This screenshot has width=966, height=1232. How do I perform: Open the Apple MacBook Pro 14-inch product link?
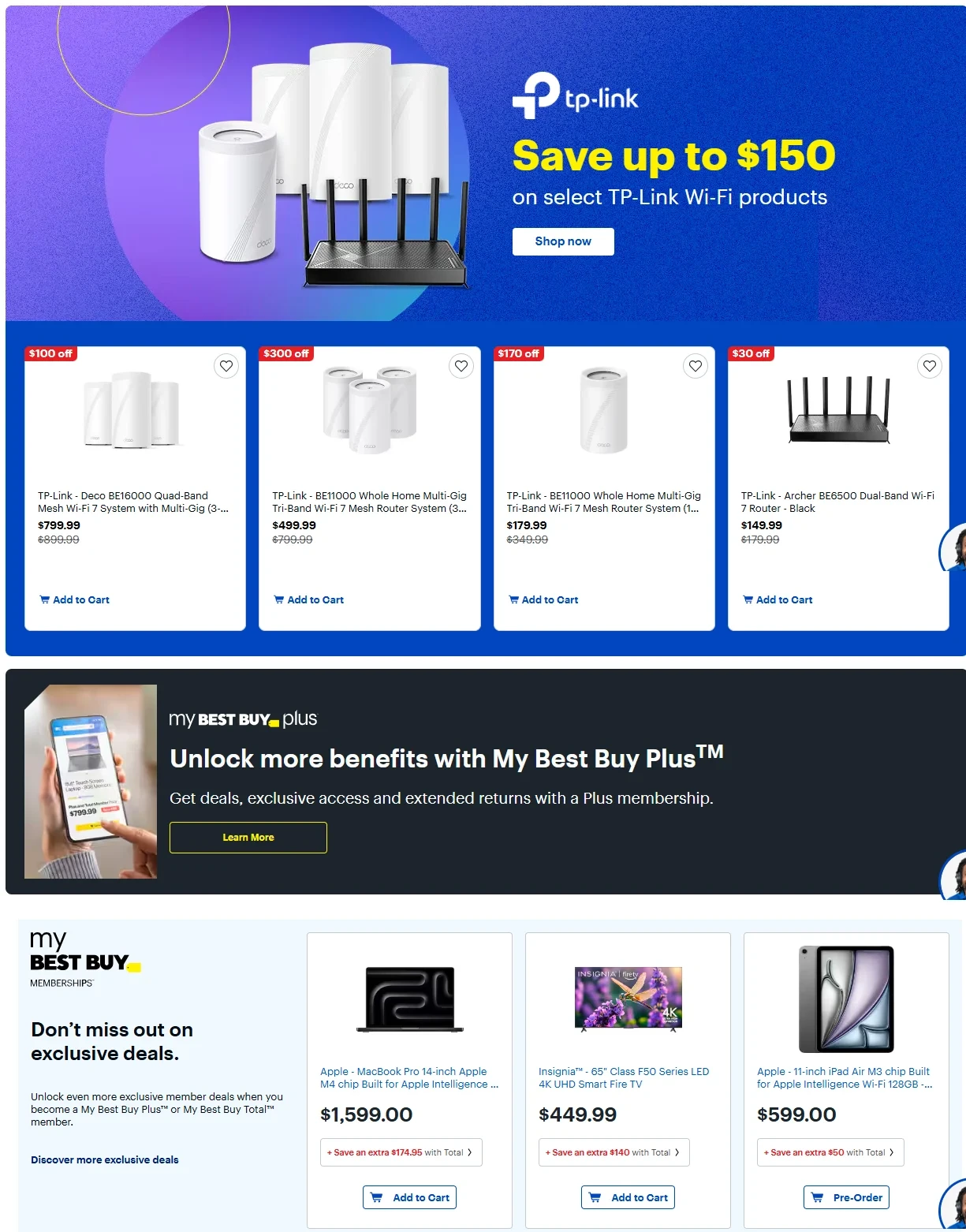click(409, 1077)
